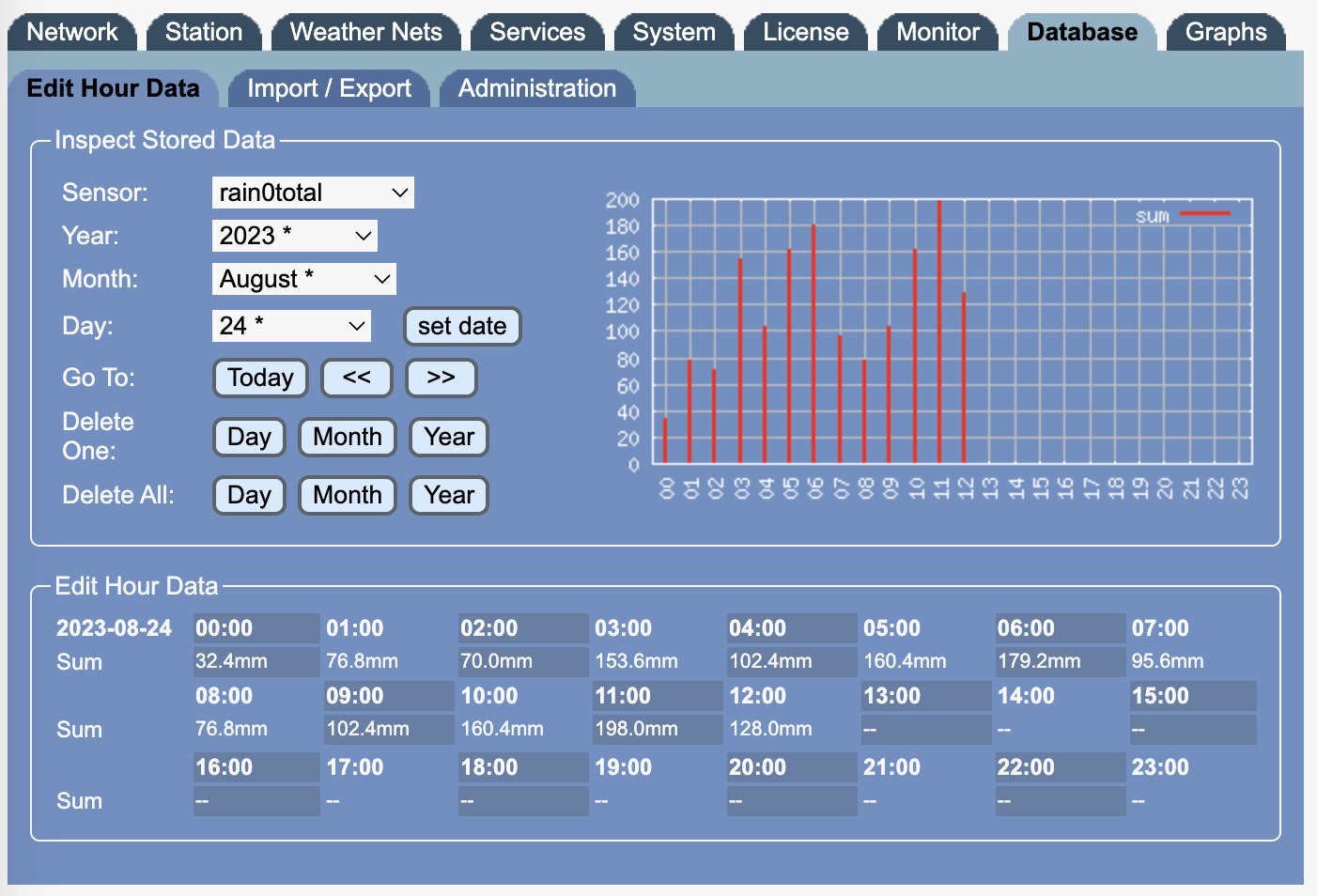Edit the 08:00 value 76.8mm

(256, 729)
